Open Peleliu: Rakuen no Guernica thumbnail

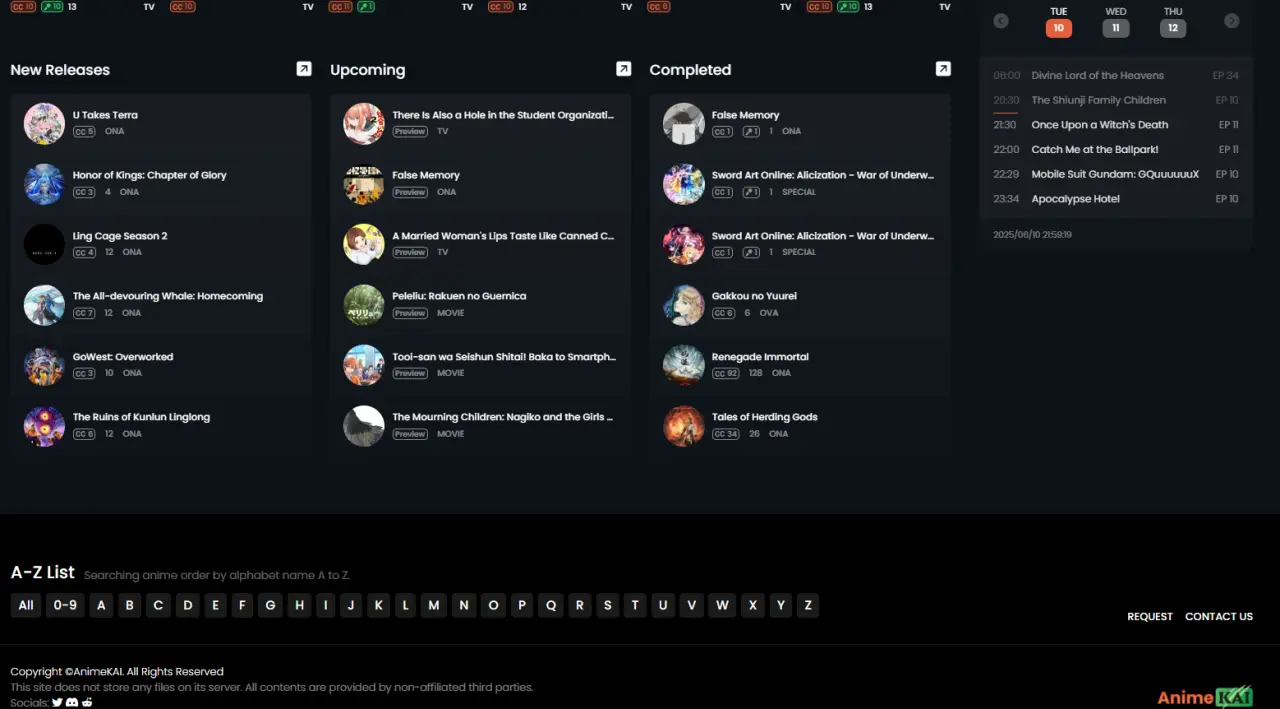point(364,305)
